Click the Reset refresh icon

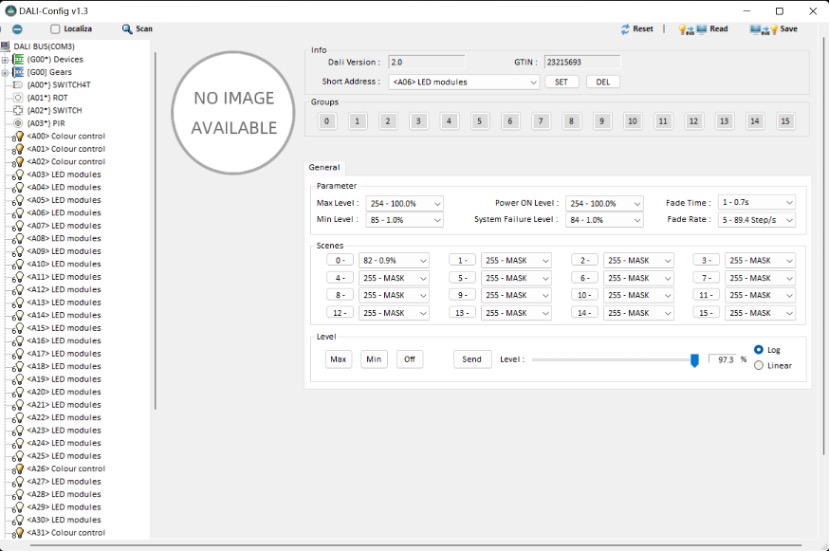click(625, 29)
